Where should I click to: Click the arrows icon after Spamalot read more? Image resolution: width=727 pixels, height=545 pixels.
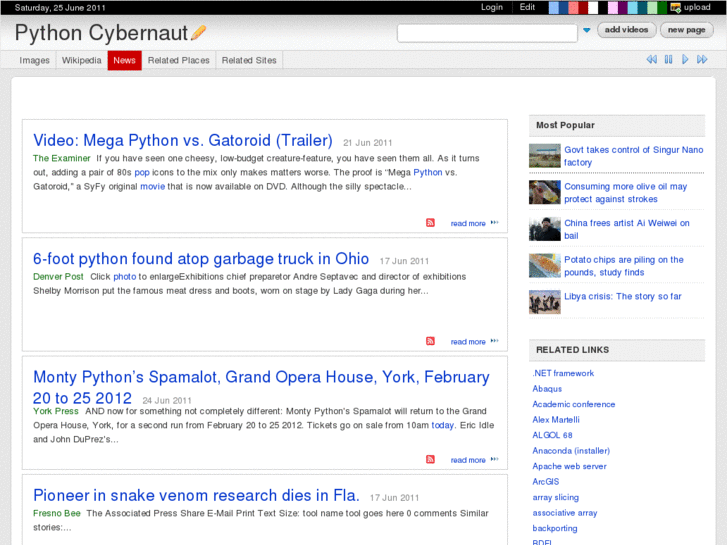tap(494, 459)
